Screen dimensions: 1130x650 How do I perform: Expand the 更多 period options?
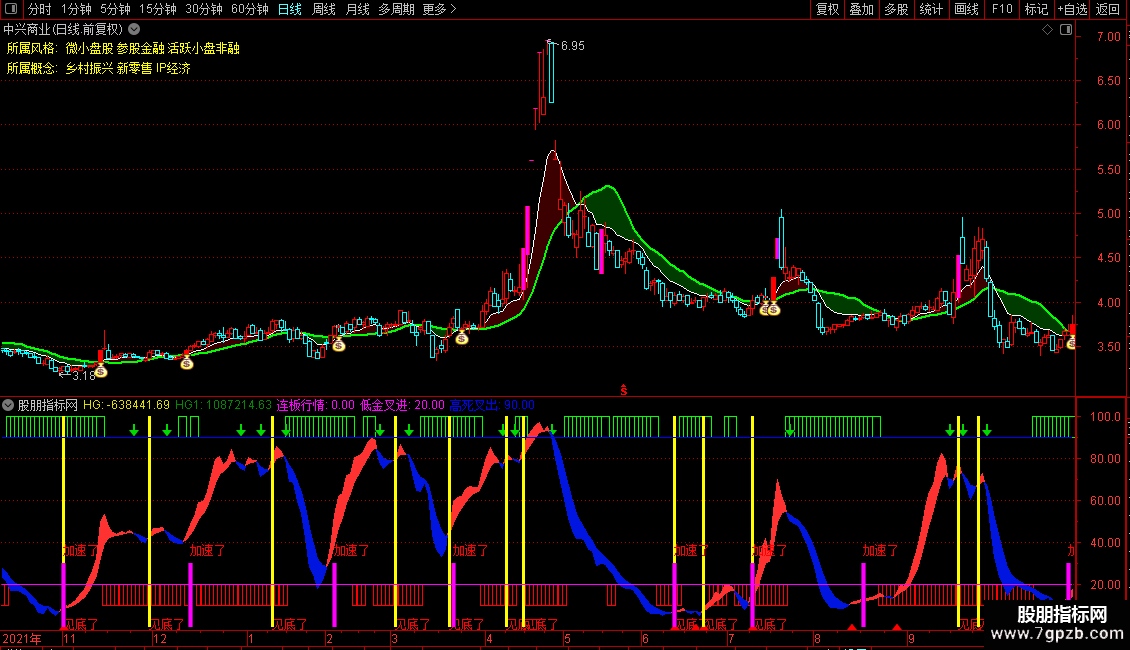click(x=439, y=10)
